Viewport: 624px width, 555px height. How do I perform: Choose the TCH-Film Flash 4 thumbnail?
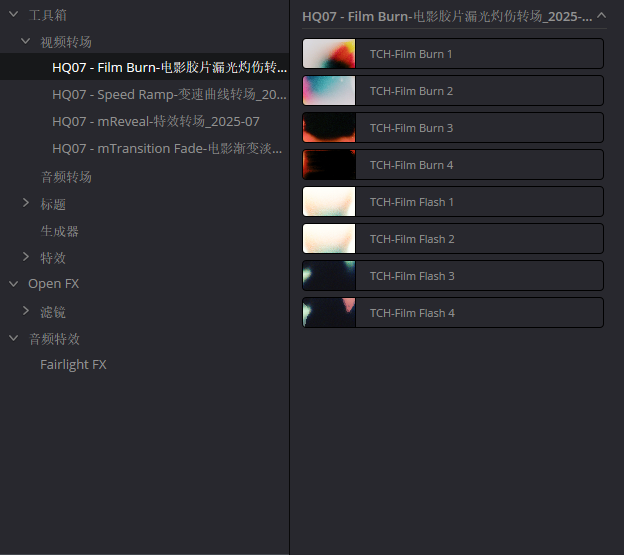tap(329, 313)
